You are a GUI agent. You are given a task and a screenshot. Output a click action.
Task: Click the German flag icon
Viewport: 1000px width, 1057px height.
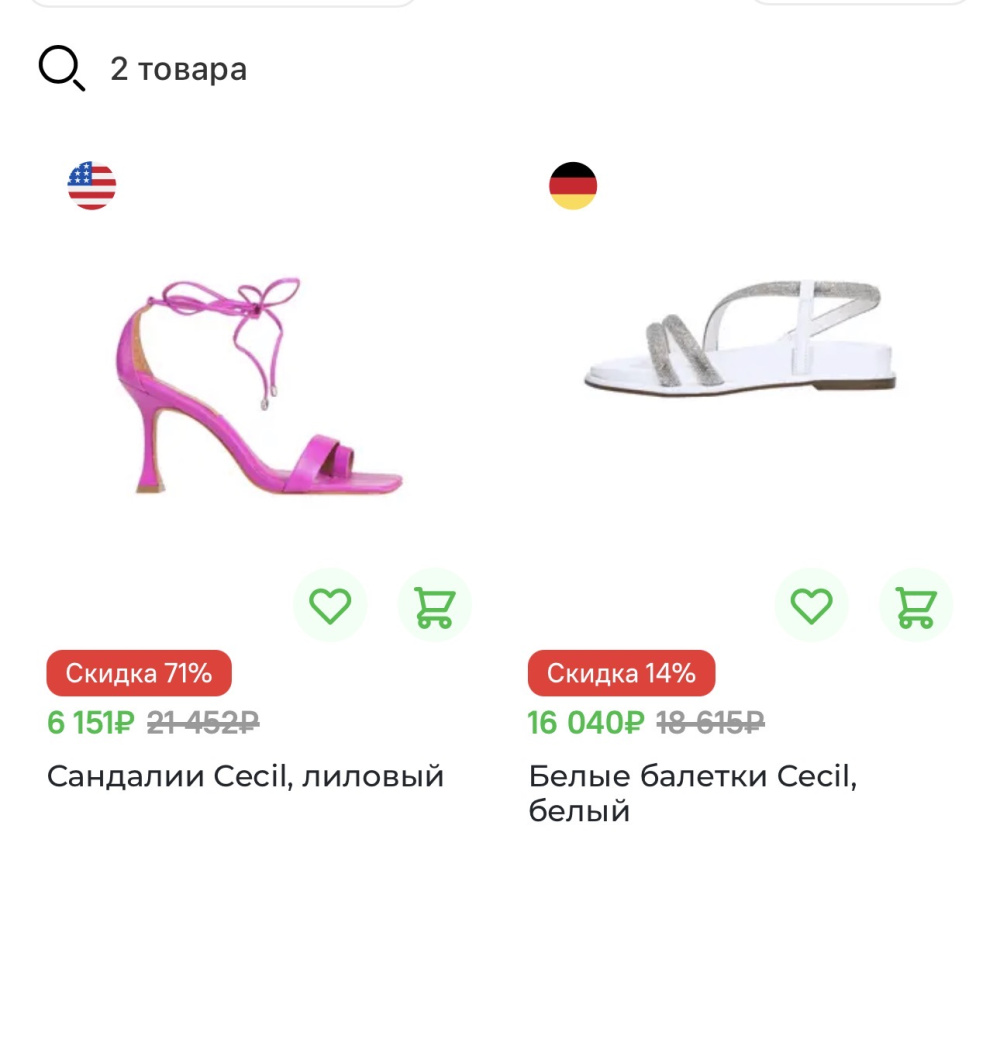click(x=573, y=186)
